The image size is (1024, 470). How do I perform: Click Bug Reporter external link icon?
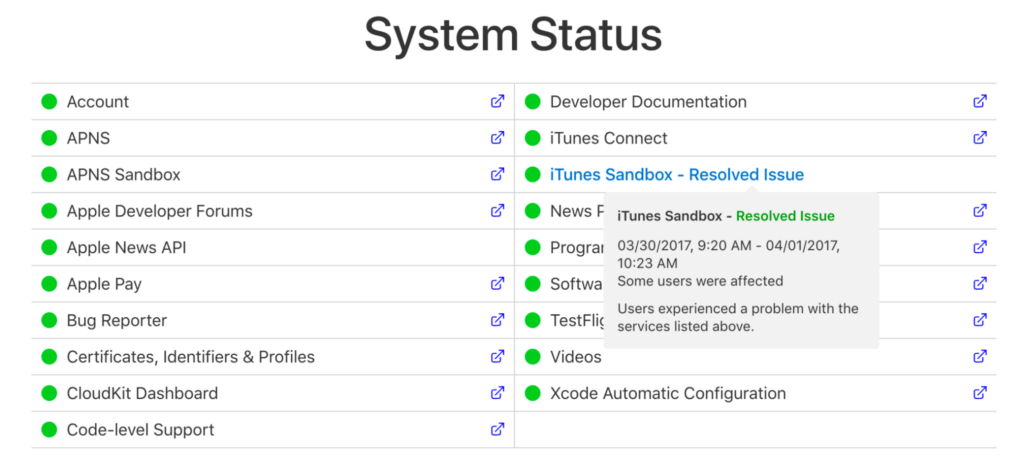pos(497,320)
